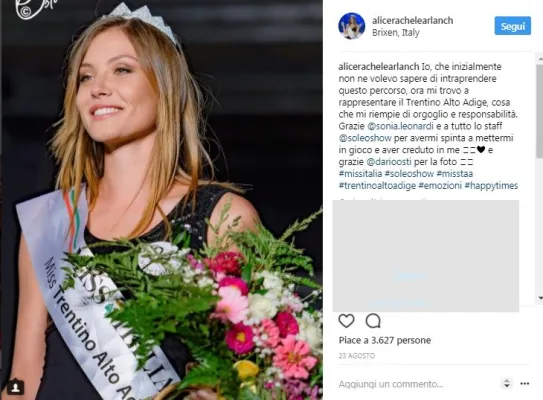The height and width of the screenshot is (400, 543).
Task: Click the 23 AGOSTO post date
Action: [357, 356]
